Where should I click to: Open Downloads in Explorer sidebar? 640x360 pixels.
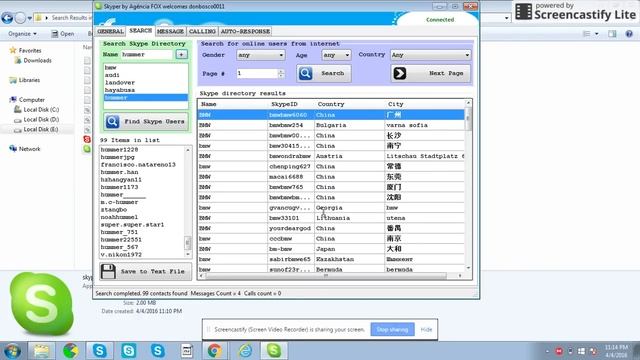[33, 60]
